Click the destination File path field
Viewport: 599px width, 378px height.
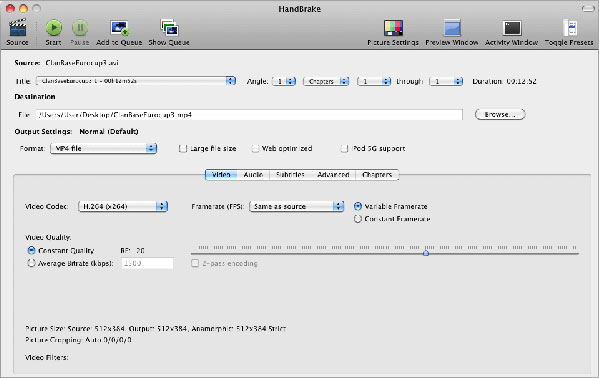pos(249,115)
